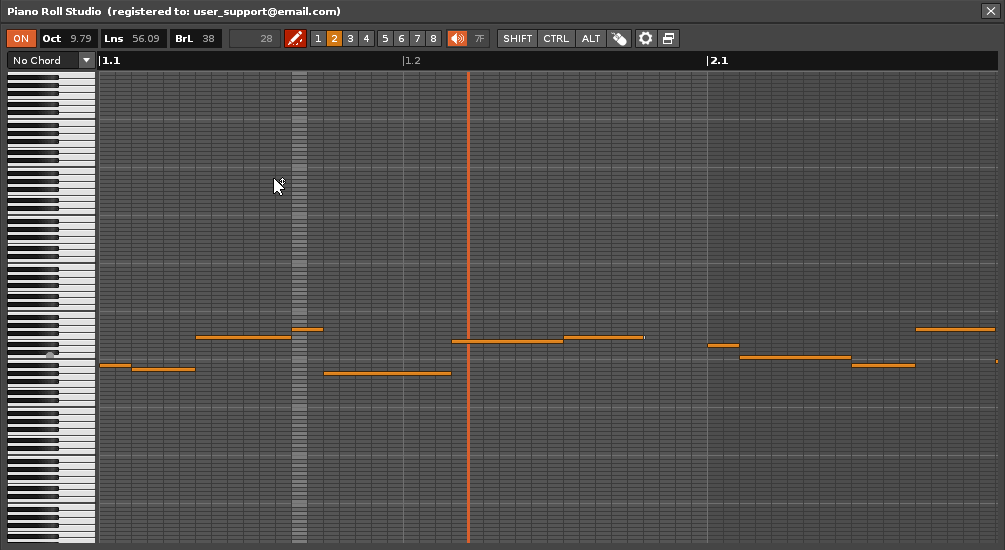The image size is (1005, 550).
Task: Toggle the SHIFT modifier button
Action: coord(517,38)
